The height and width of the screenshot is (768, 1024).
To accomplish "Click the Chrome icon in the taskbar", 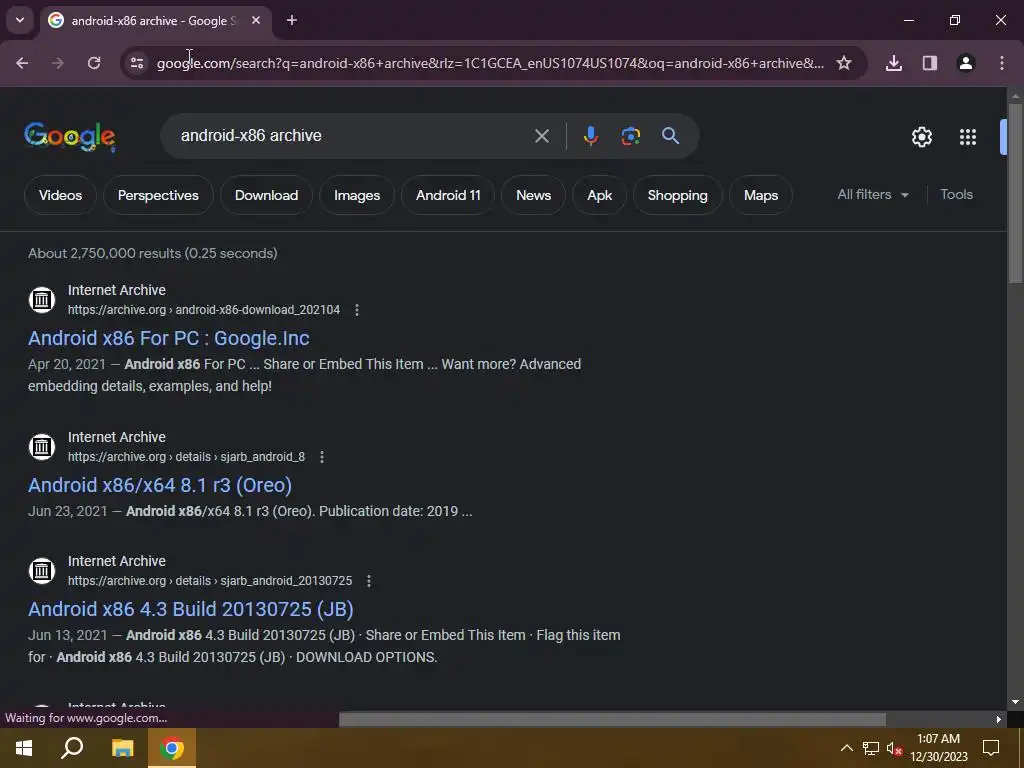I will (x=172, y=748).
